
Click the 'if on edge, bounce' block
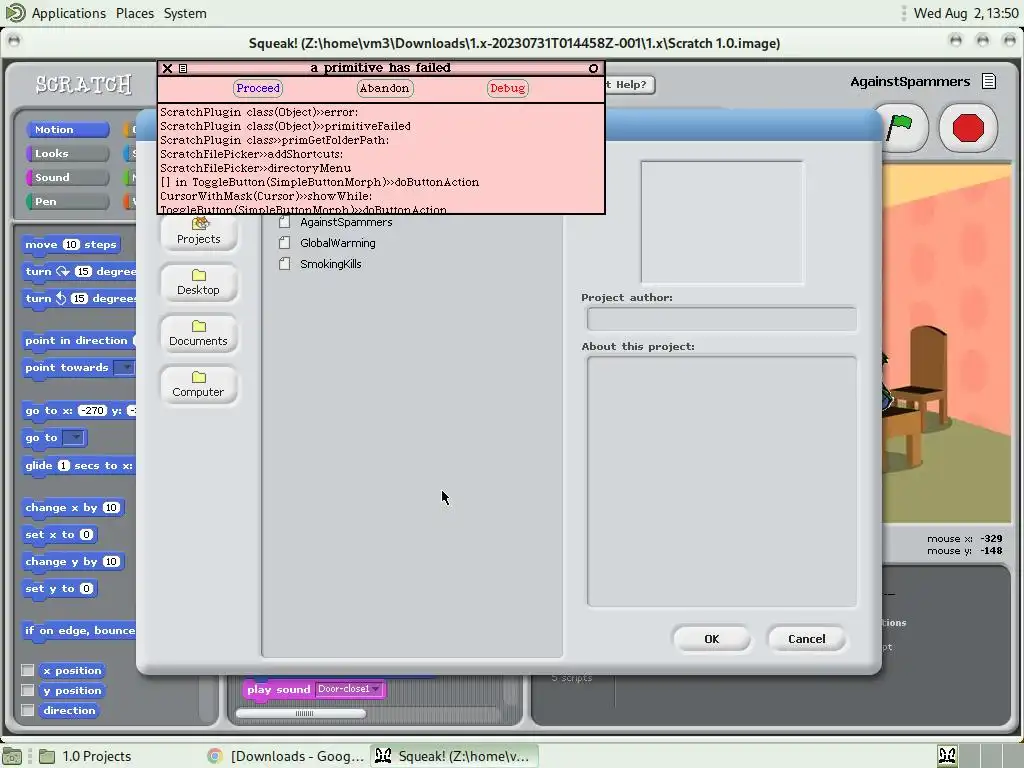78,631
